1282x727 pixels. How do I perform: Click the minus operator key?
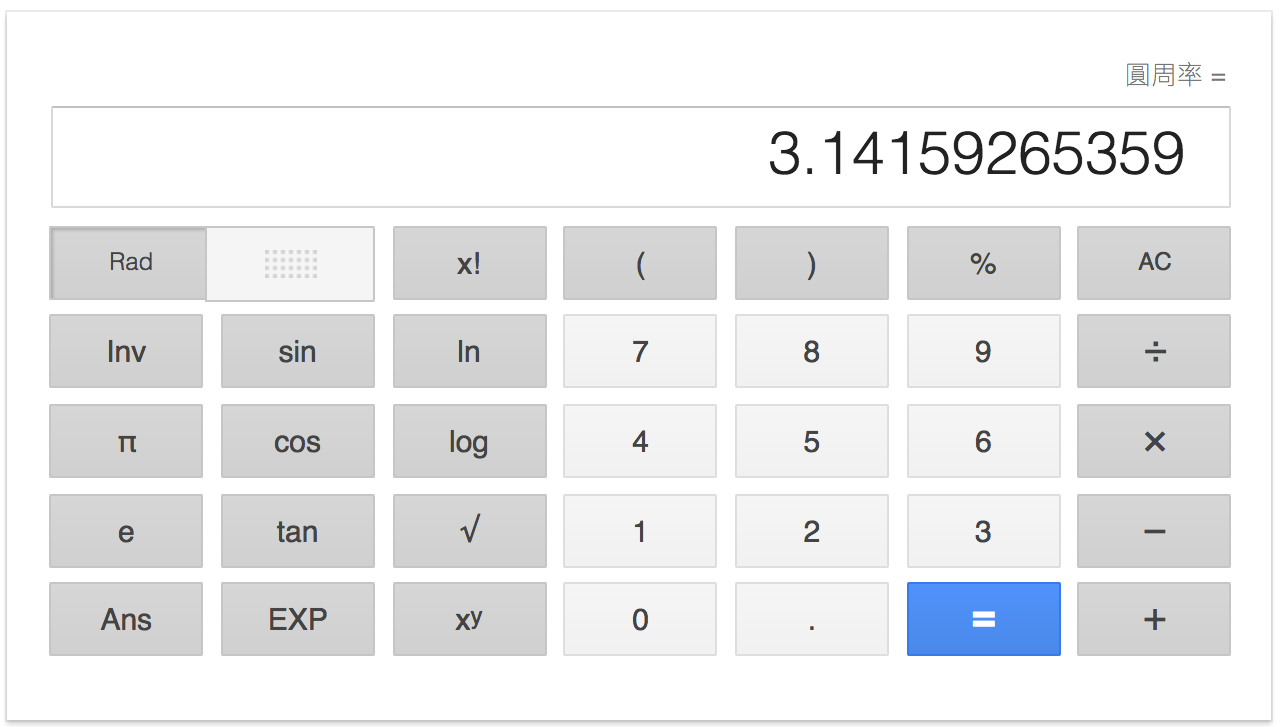(1153, 531)
